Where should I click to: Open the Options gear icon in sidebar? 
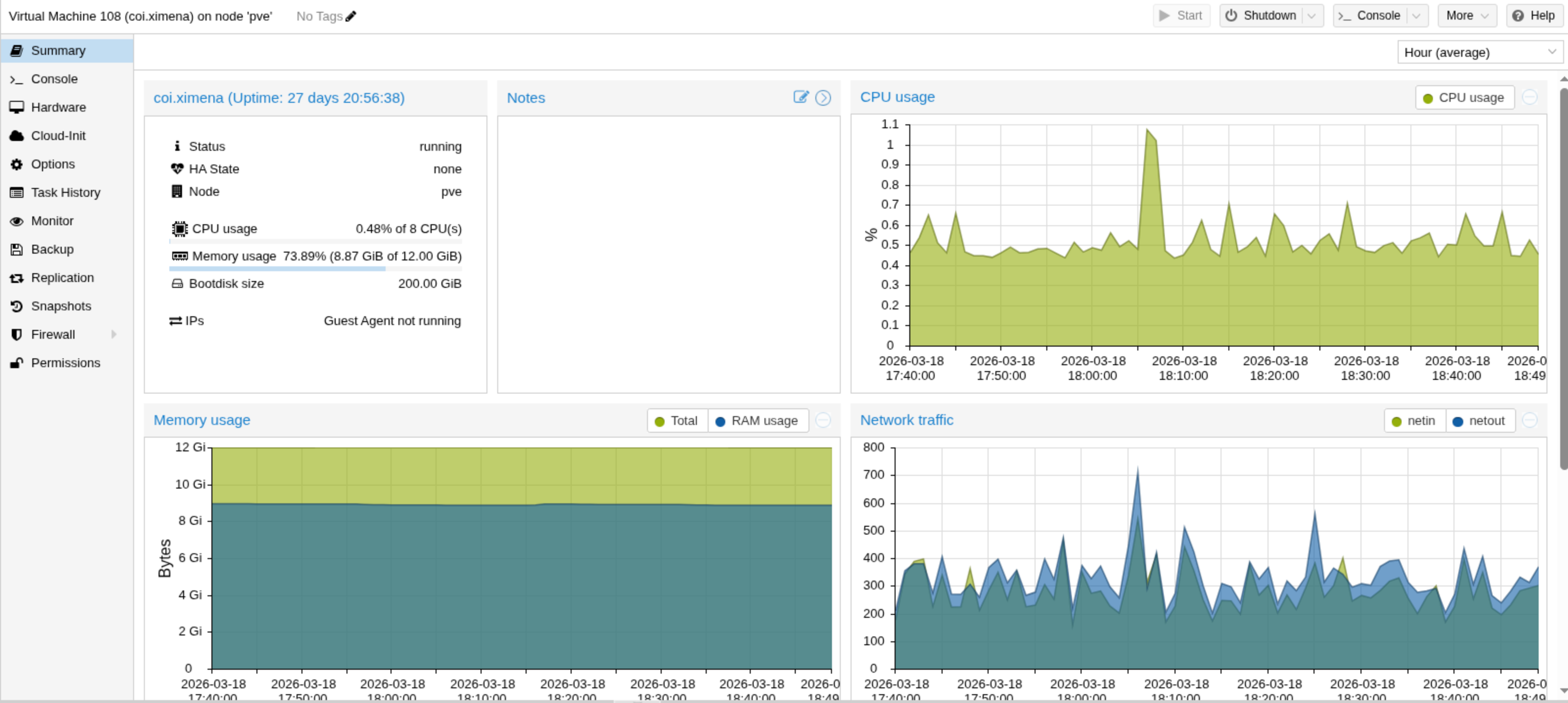tap(17, 164)
